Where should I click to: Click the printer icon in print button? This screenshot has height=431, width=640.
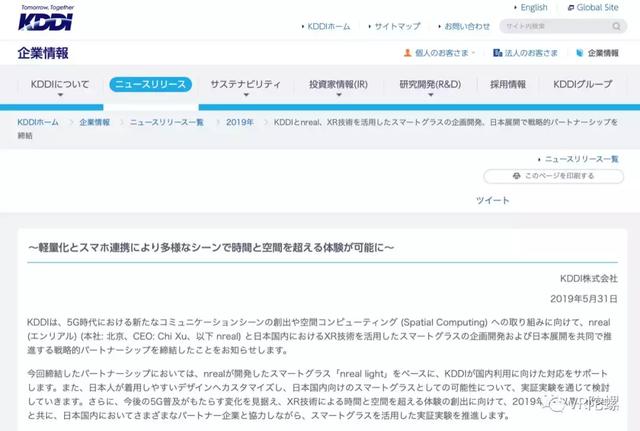click(517, 176)
